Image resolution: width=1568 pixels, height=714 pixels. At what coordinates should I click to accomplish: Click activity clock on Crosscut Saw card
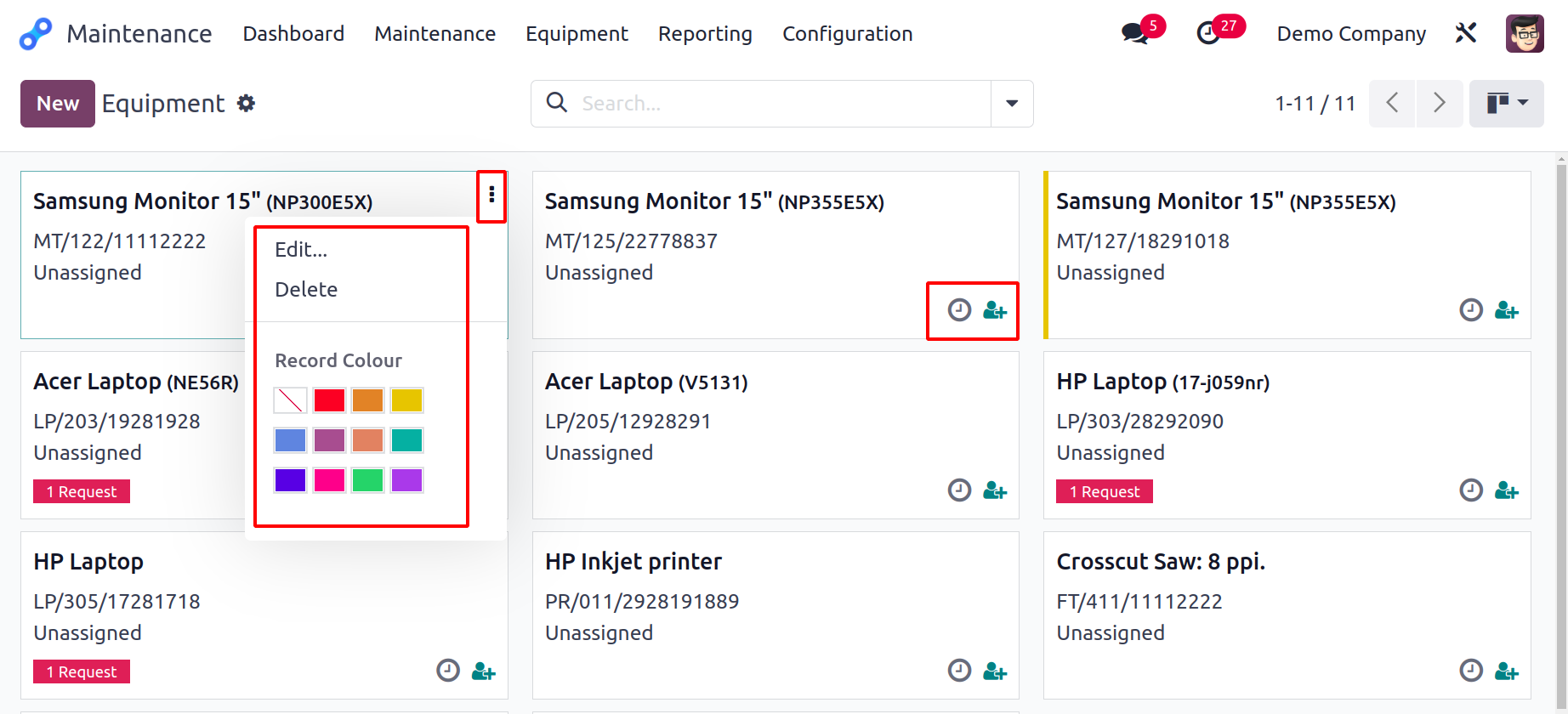coord(1471,671)
